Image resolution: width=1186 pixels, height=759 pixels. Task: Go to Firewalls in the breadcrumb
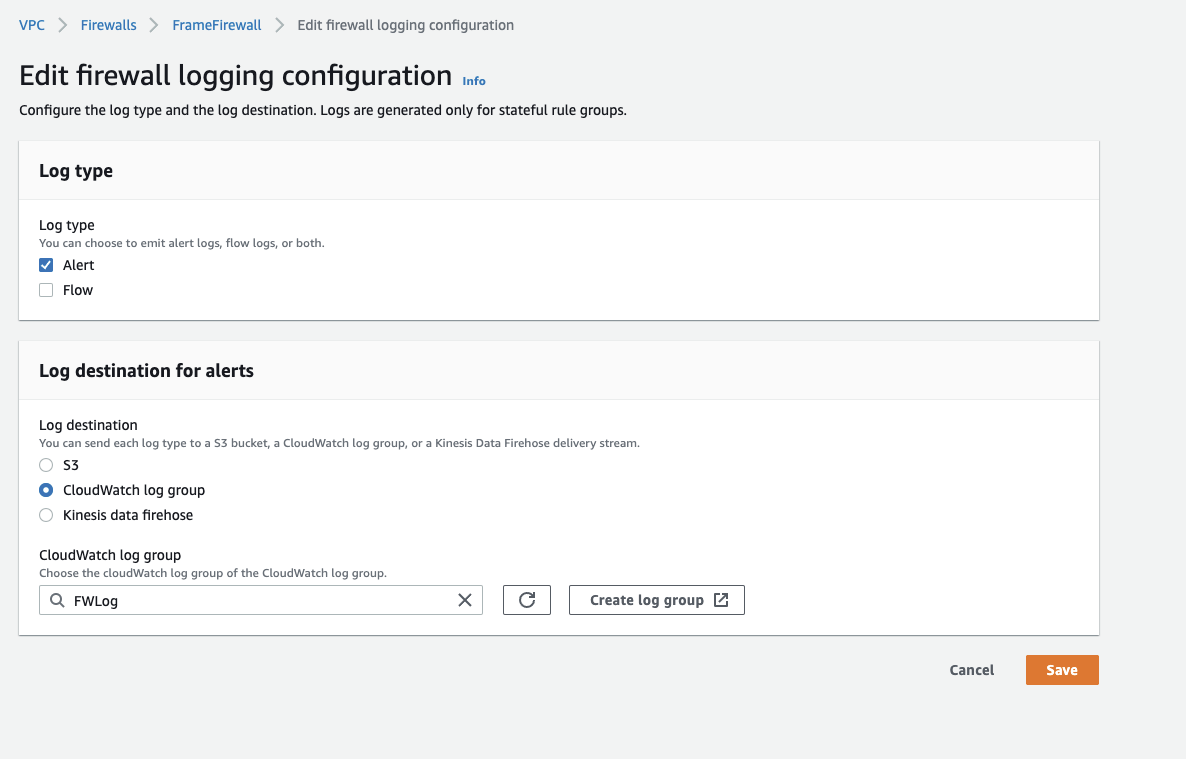109,25
